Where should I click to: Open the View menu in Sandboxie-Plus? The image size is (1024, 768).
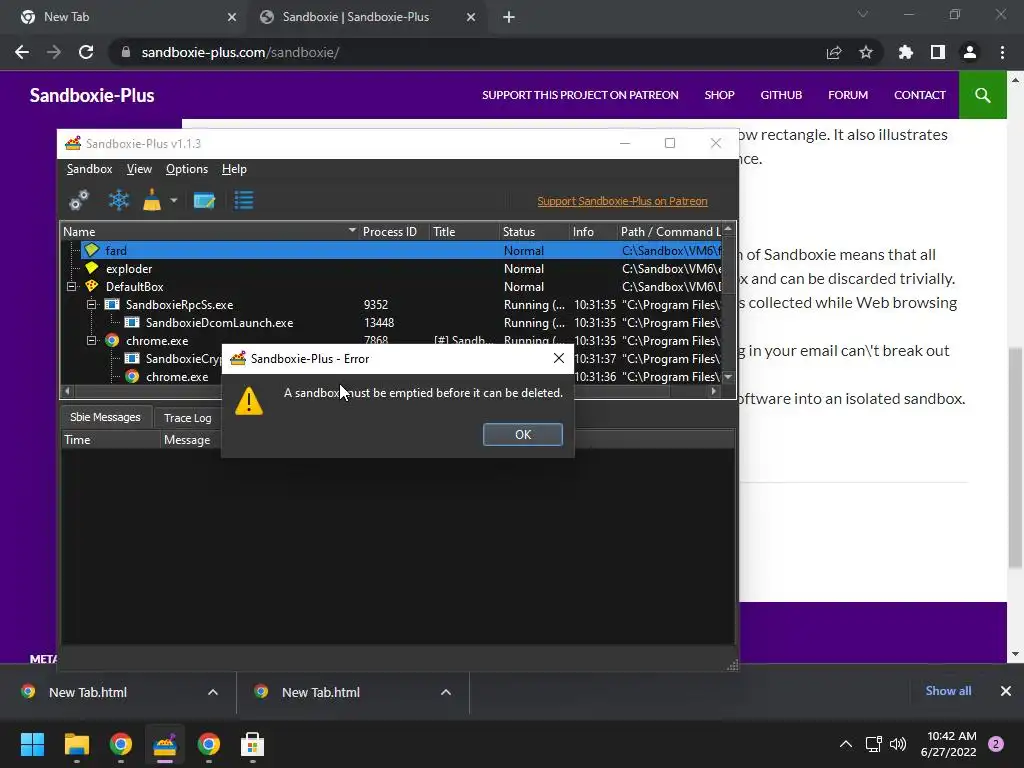(x=139, y=169)
